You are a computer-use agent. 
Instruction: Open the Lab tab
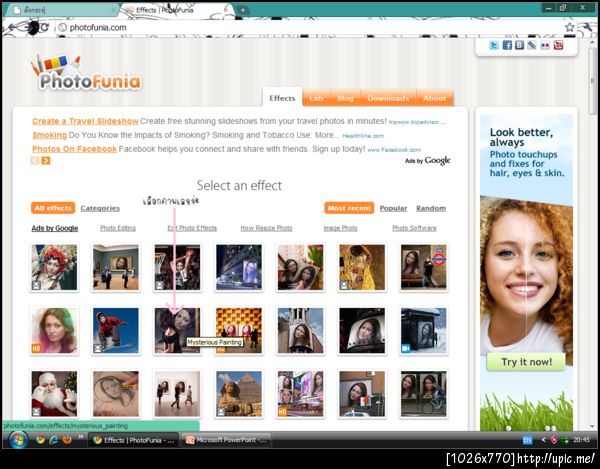point(316,98)
